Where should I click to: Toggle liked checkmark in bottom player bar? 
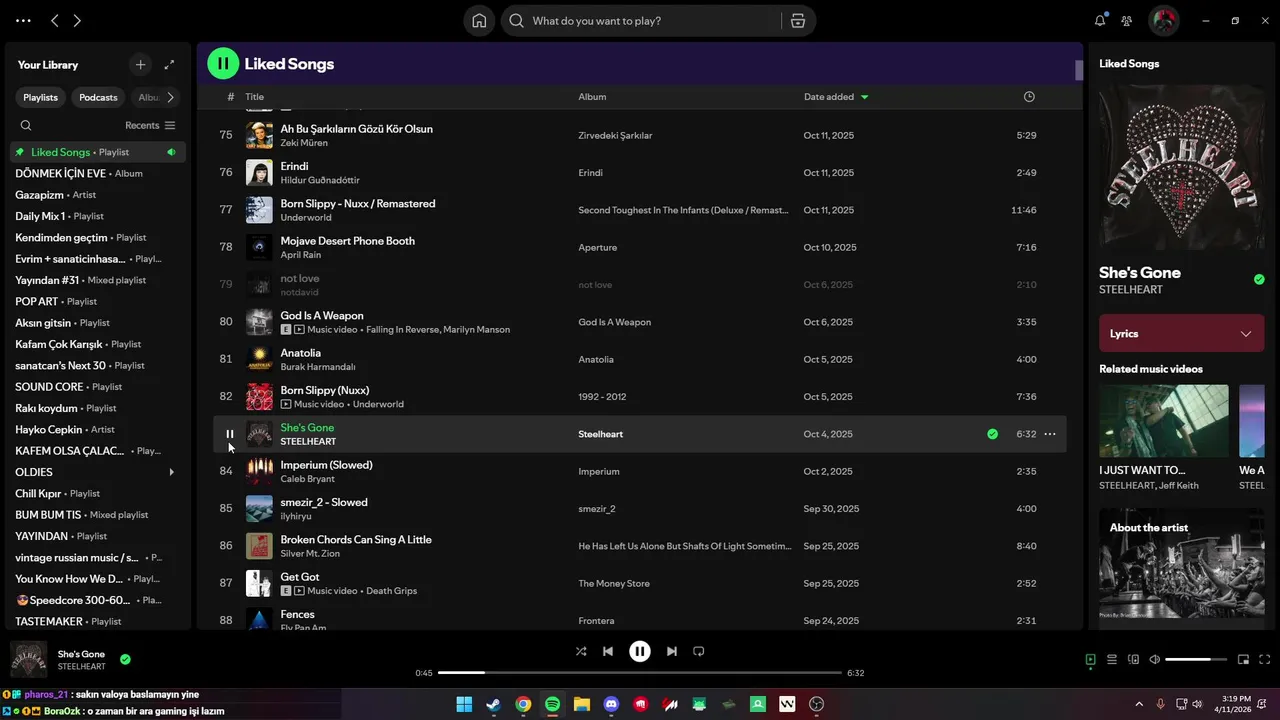[125, 660]
